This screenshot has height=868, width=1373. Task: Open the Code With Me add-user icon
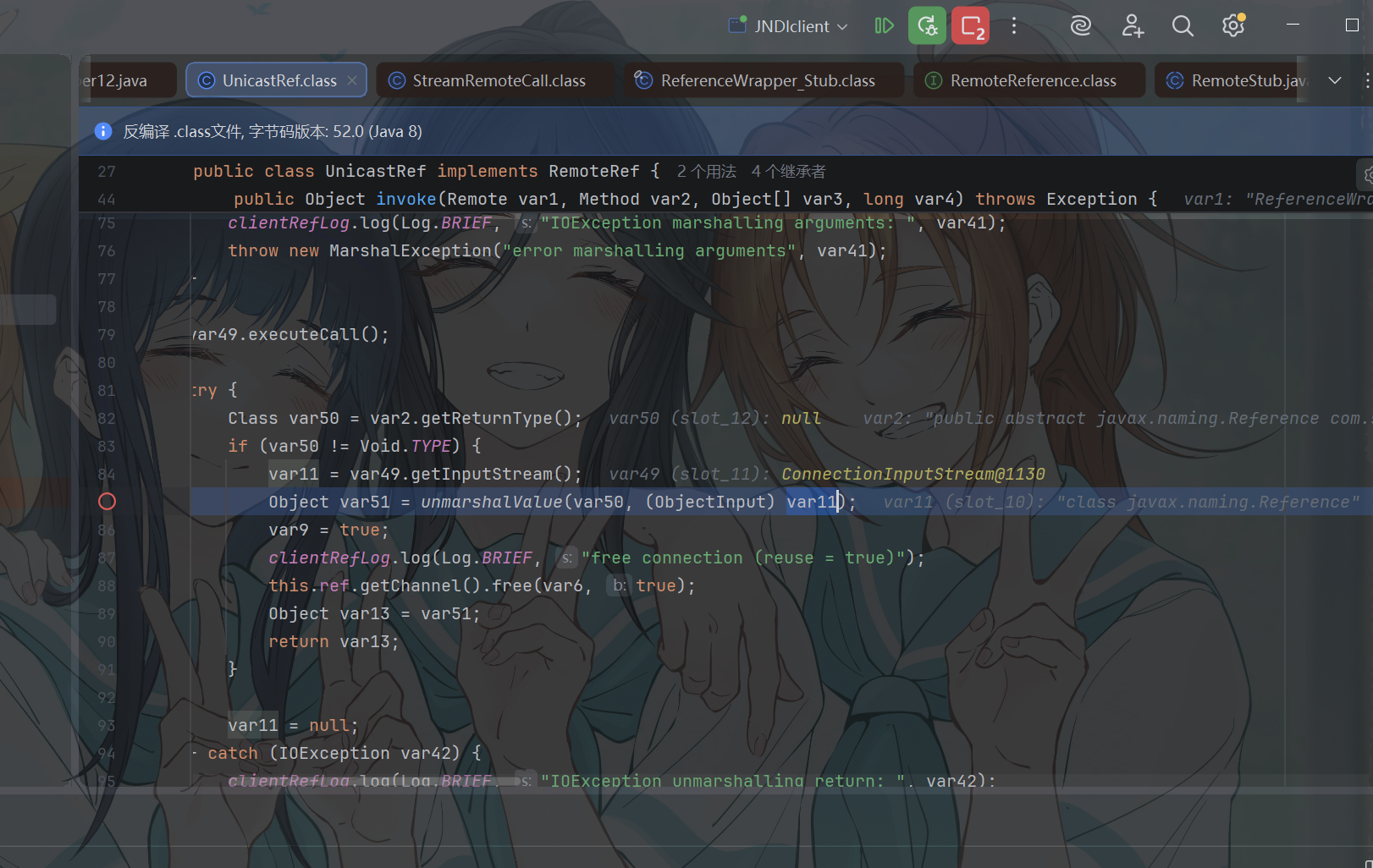(x=1132, y=26)
